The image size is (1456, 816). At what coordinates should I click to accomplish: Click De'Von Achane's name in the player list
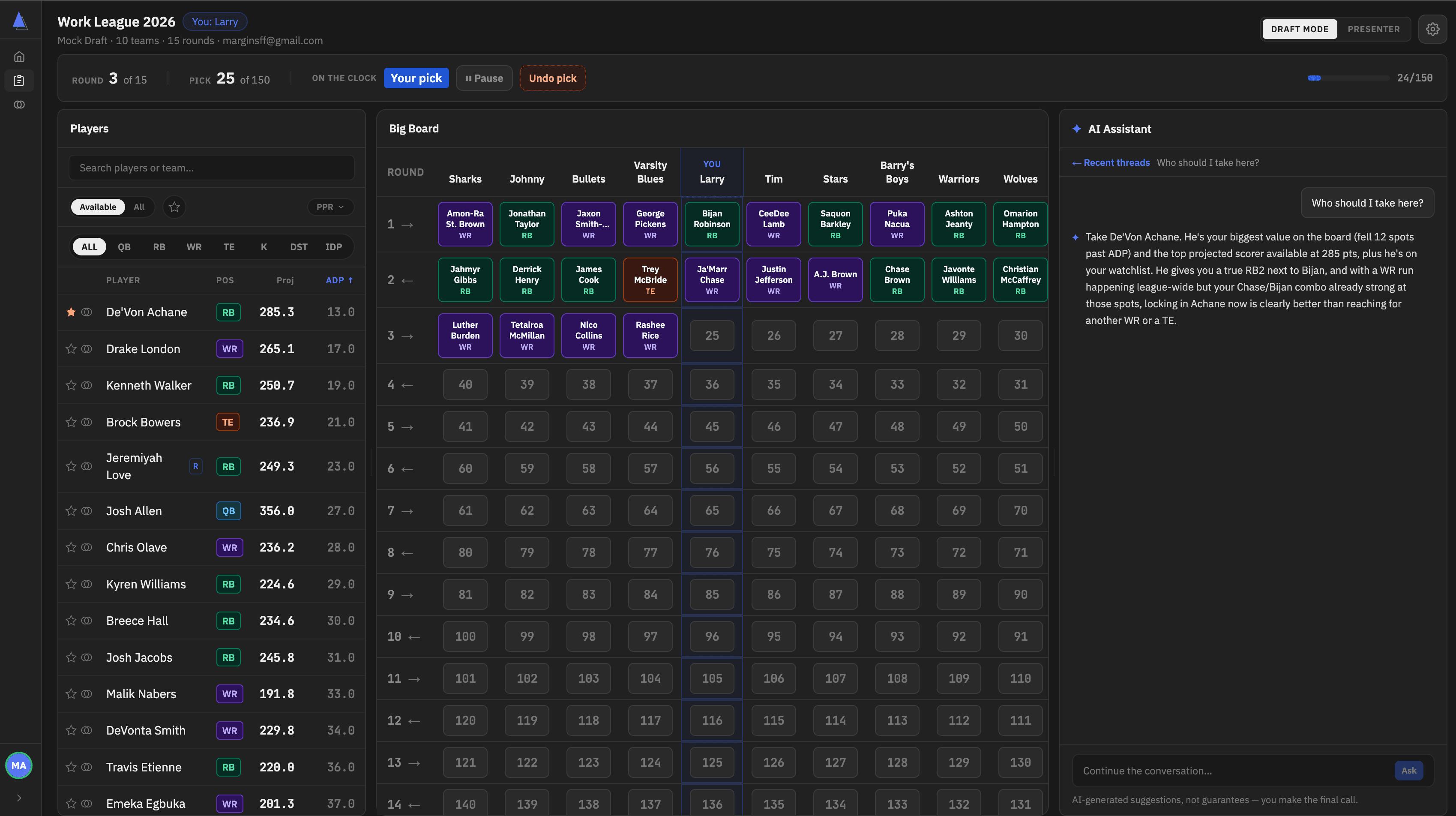click(x=147, y=312)
